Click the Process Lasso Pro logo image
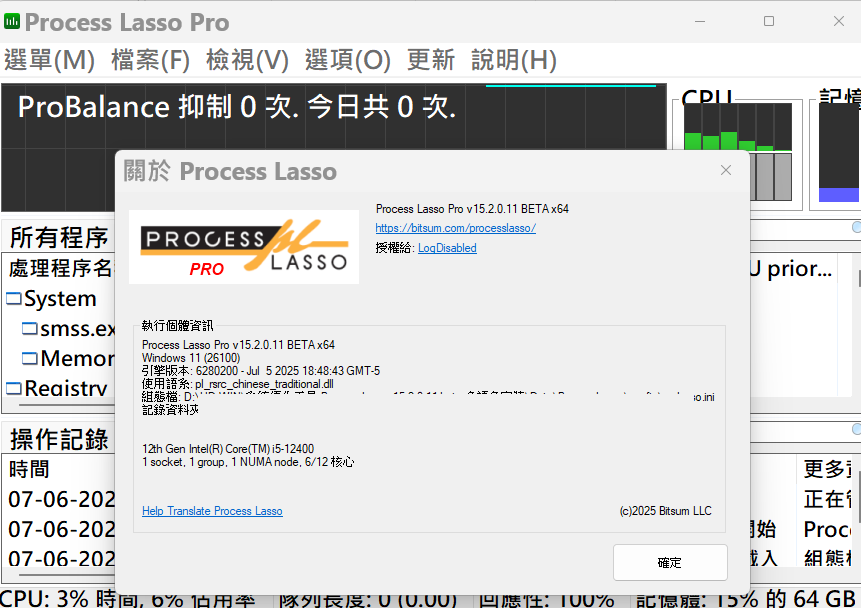The width and height of the screenshot is (861, 608). click(x=244, y=247)
